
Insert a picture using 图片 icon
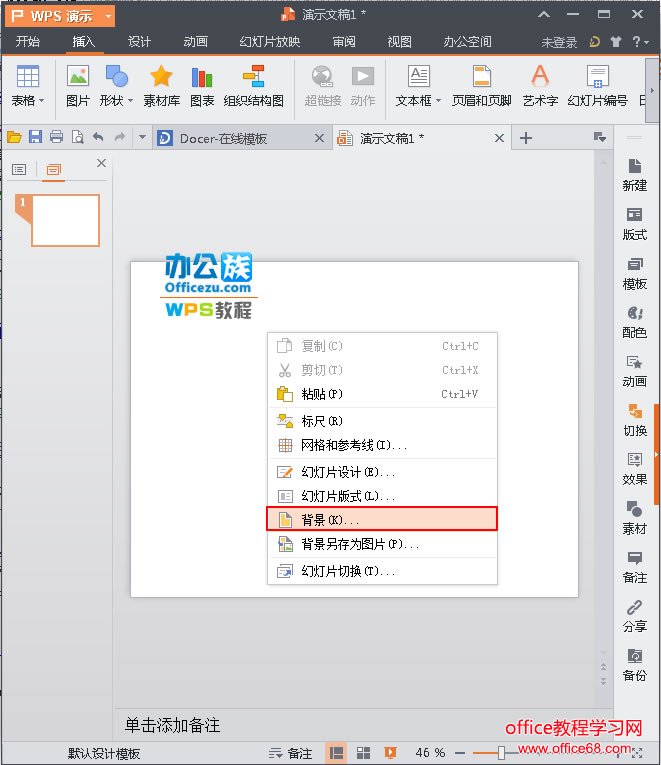point(77,85)
